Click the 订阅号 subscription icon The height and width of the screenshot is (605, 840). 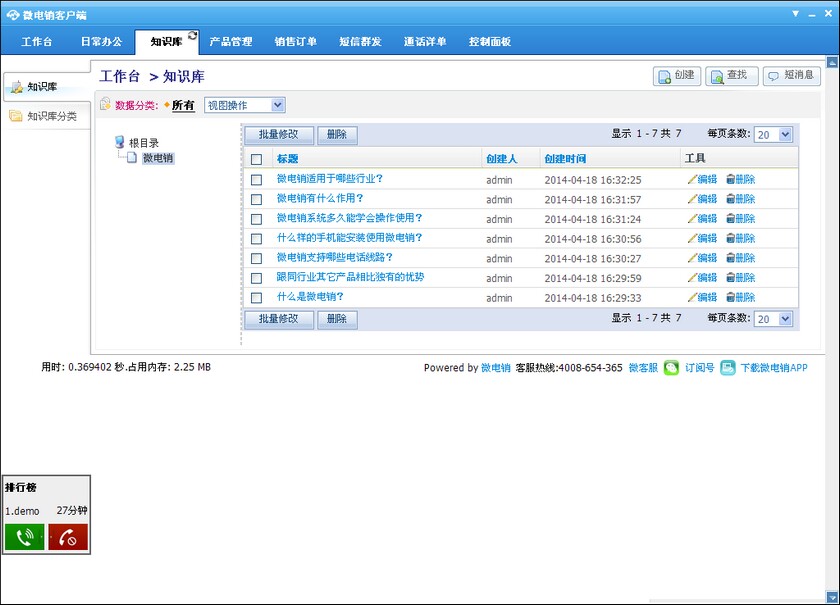click(728, 368)
